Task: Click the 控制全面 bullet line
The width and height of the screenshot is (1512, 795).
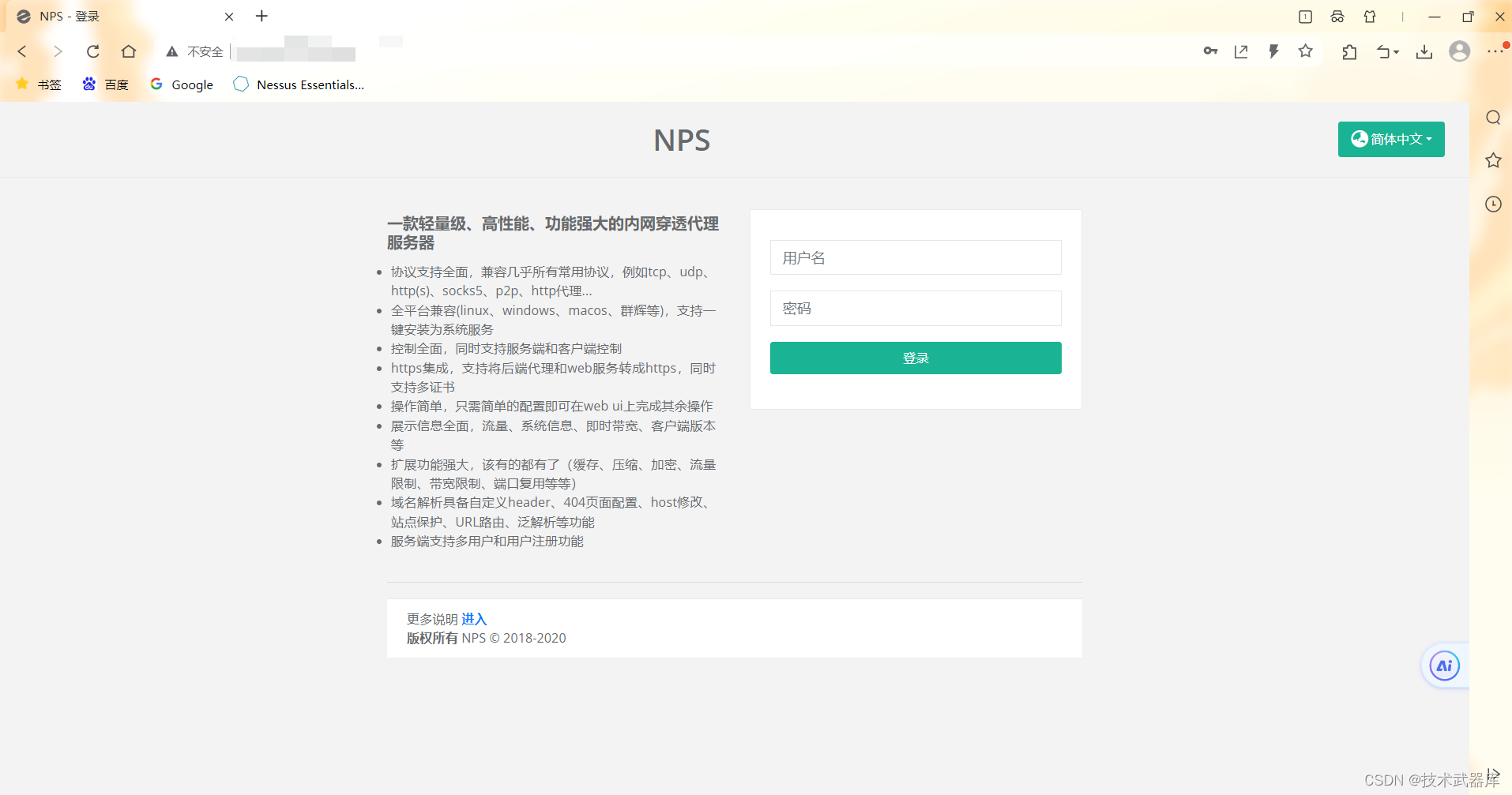Action: 506,348
